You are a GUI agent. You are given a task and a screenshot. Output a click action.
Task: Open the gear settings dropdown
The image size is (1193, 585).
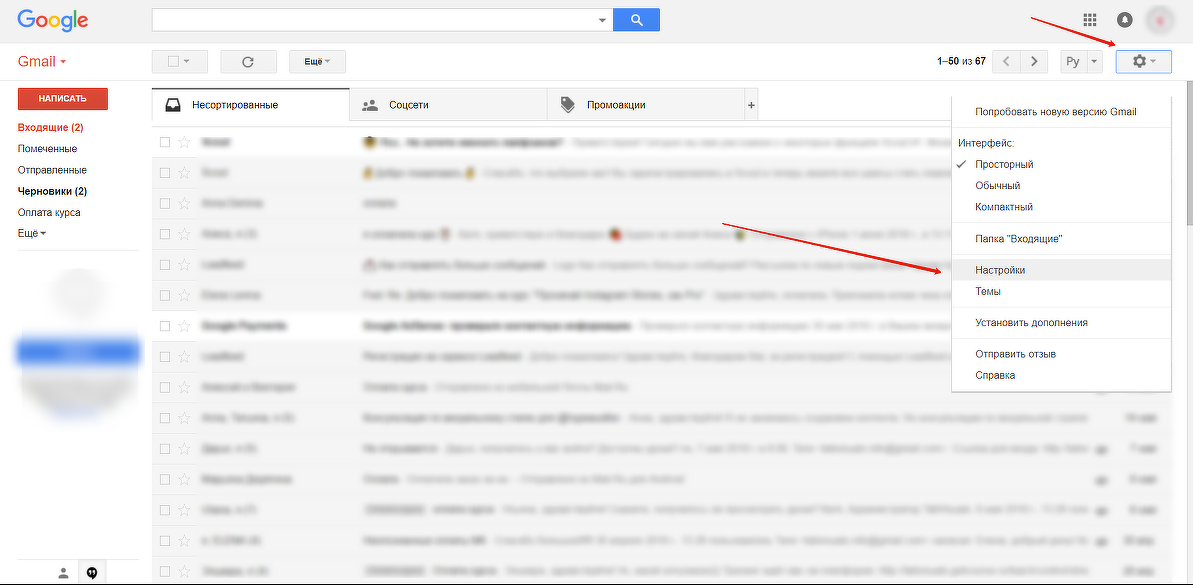[x=1144, y=62]
